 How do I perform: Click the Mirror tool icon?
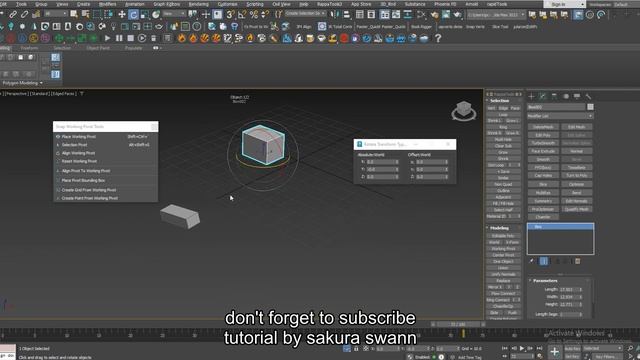(335, 15)
